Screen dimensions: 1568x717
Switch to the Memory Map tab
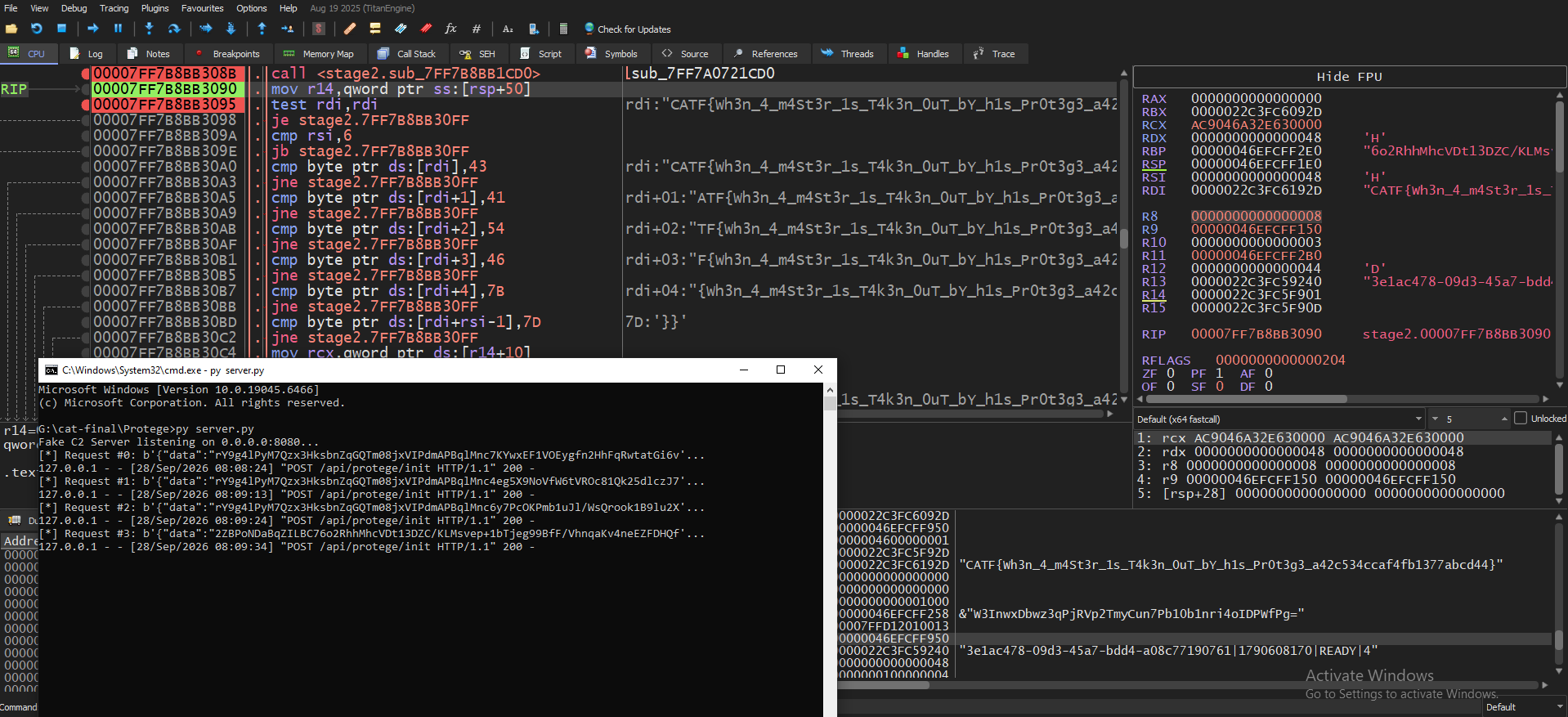click(319, 54)
